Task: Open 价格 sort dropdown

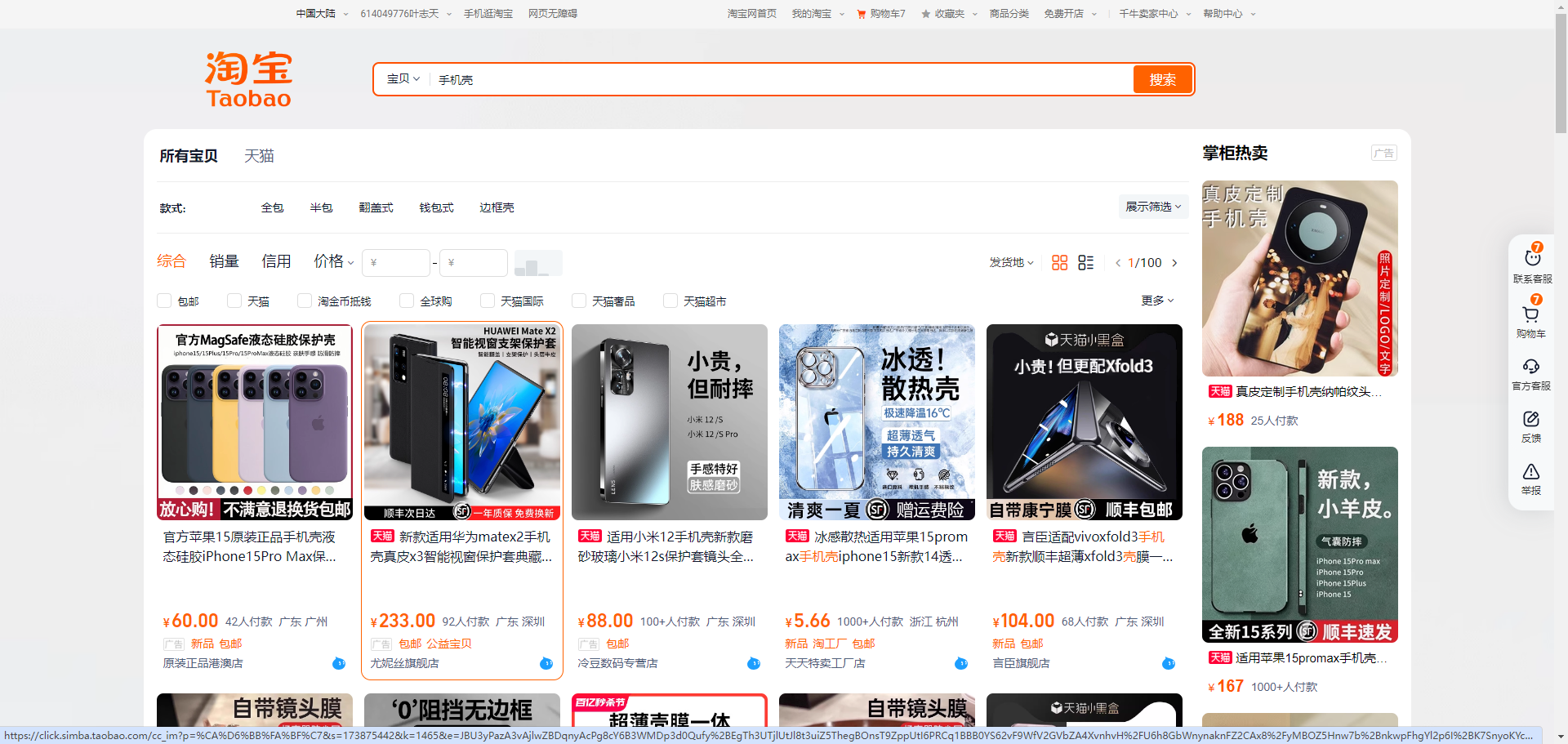Action: click(333, 261)
